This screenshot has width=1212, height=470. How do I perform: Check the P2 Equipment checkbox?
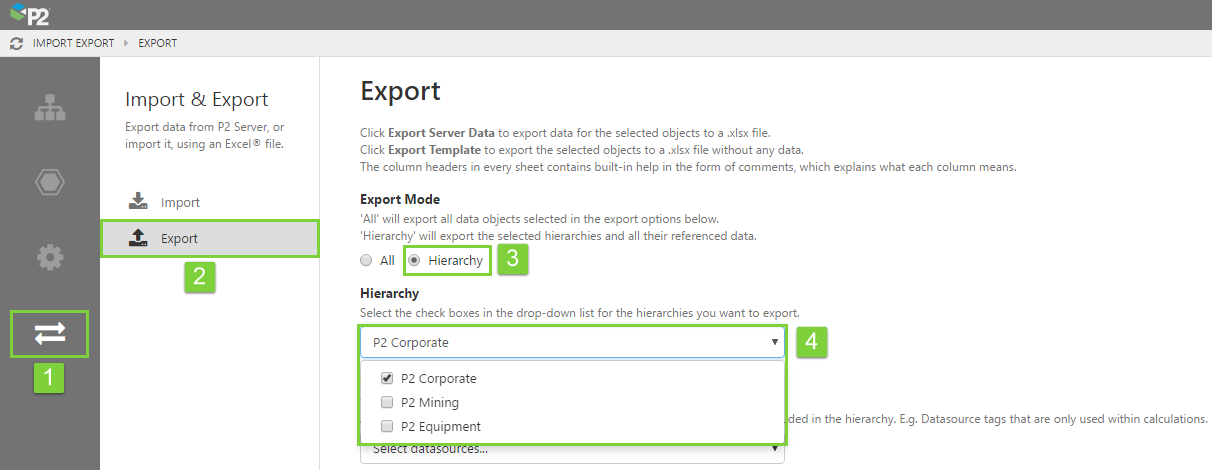click(387, 427)
